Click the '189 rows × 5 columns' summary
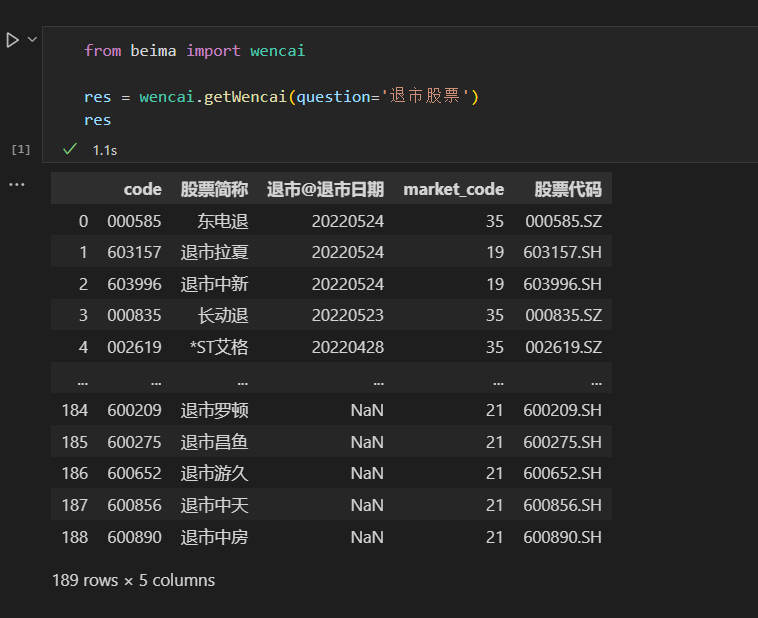This screenshot has height=618, width=758. point(133,580)
